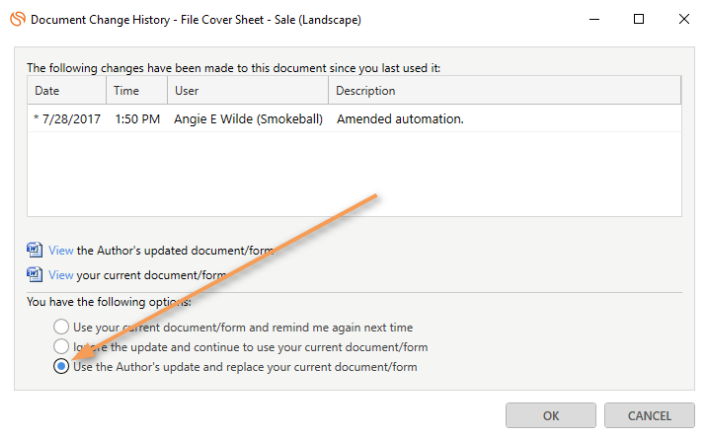Click the 'Amended automation.' description cell
709x436 pixels.
(400, 119)
